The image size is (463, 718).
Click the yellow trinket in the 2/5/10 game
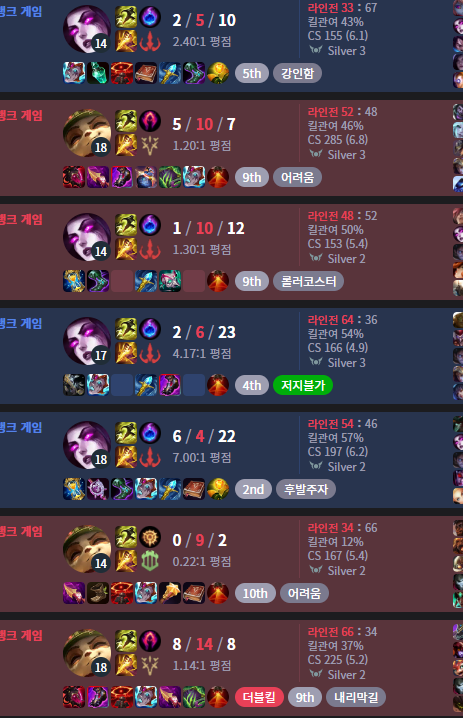(x=218, y=73)
